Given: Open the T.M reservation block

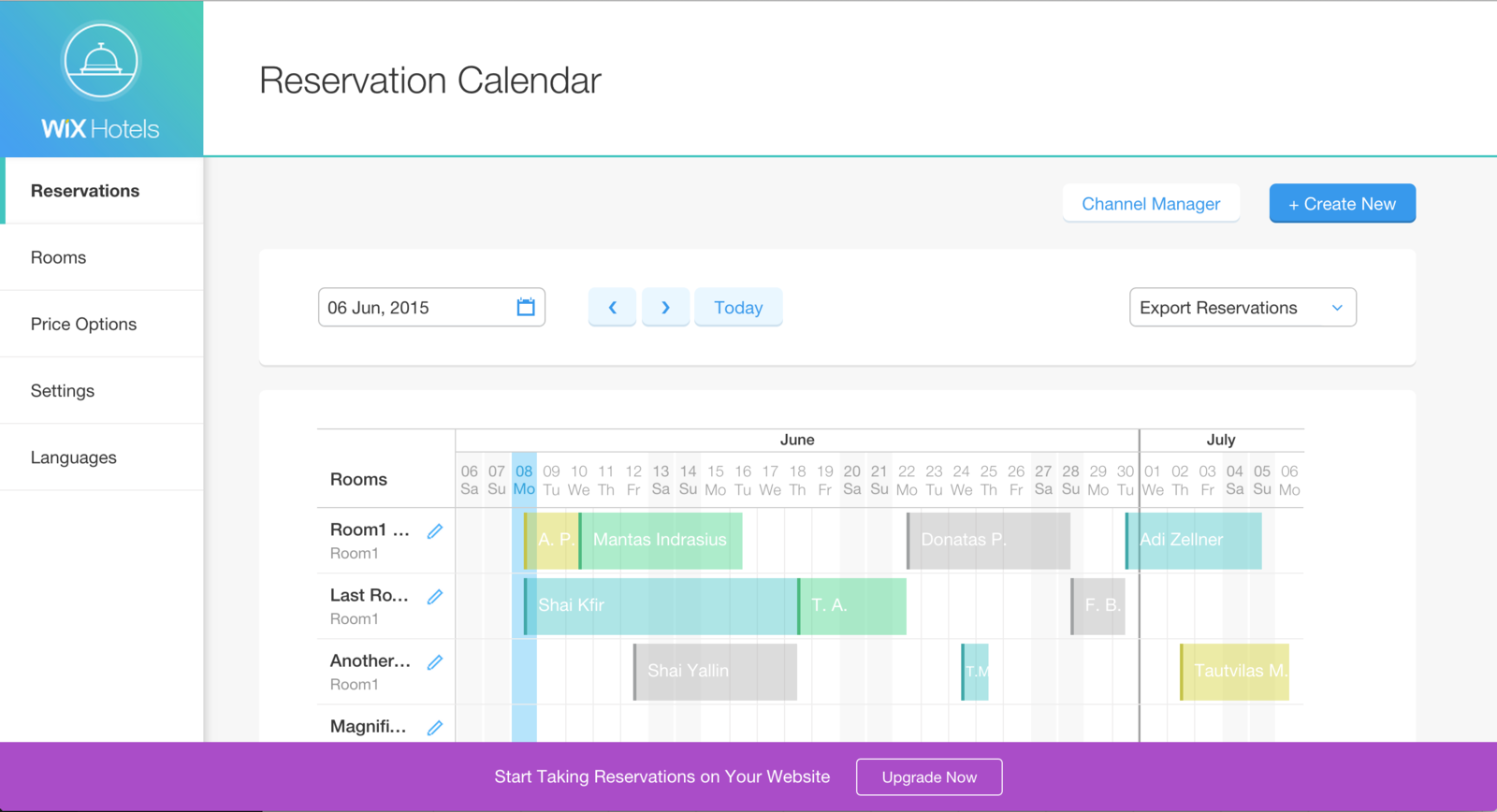Looking at the screenshot, I should click(x=975, y=672).
